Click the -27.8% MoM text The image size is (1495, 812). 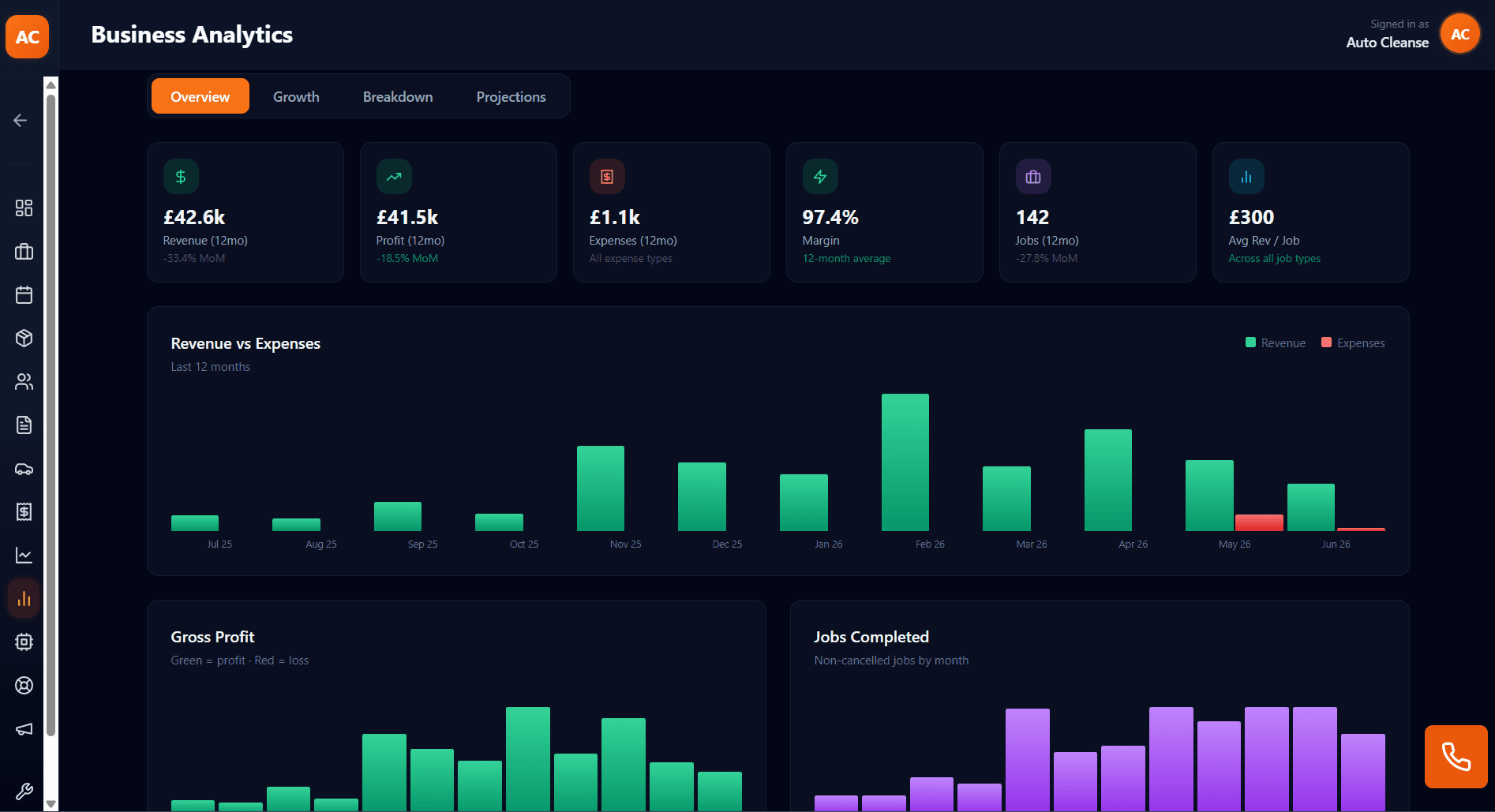[x=1047, y=258]
